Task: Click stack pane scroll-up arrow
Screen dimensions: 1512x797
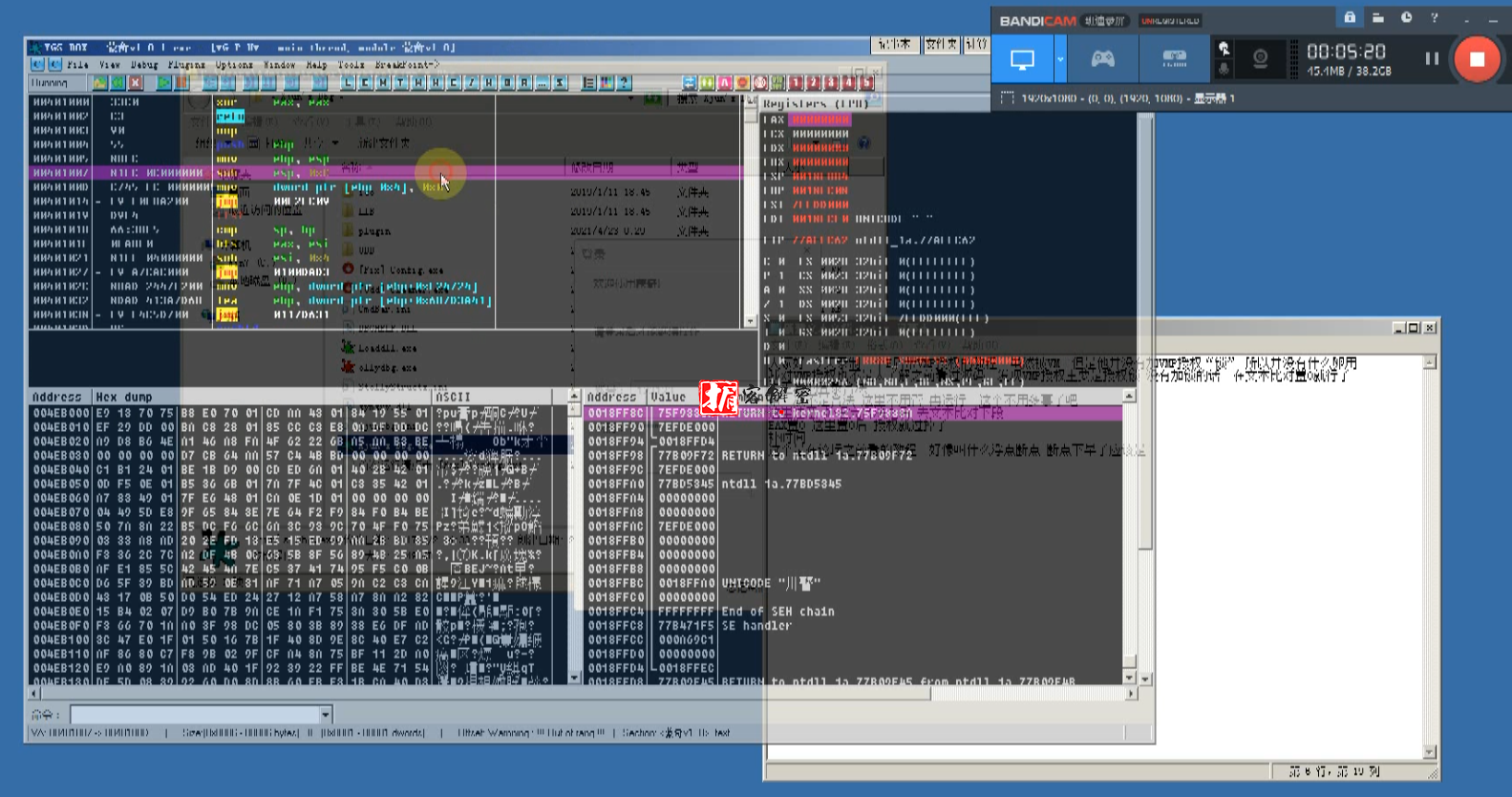Action: click(x=1129, y=397)
